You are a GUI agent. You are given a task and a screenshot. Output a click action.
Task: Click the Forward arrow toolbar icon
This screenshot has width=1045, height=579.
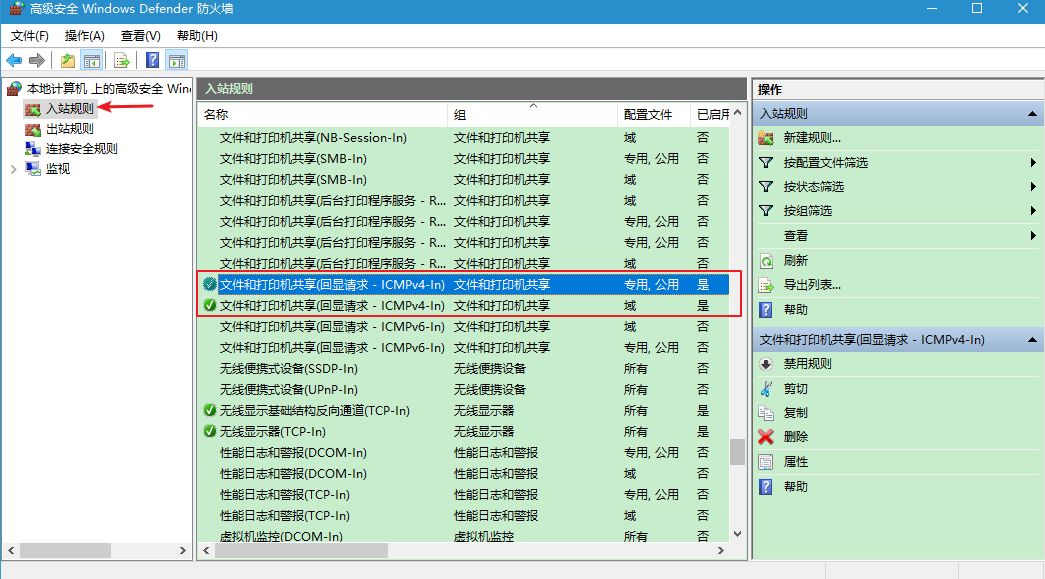point(37,61)
